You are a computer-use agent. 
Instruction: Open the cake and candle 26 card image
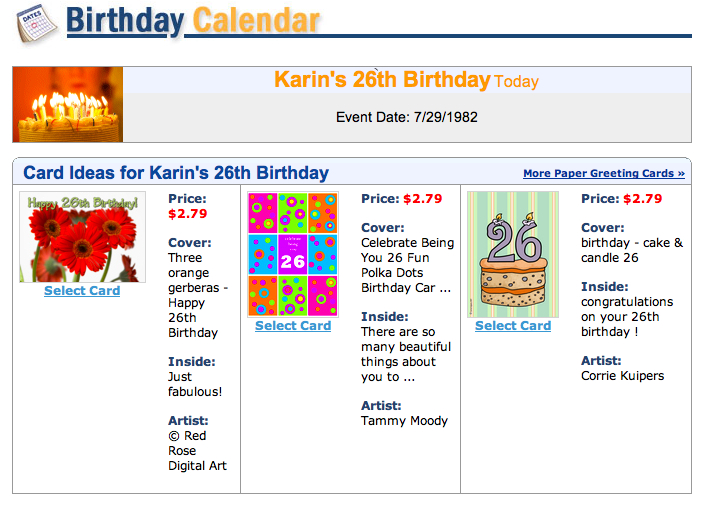(513, 254)
